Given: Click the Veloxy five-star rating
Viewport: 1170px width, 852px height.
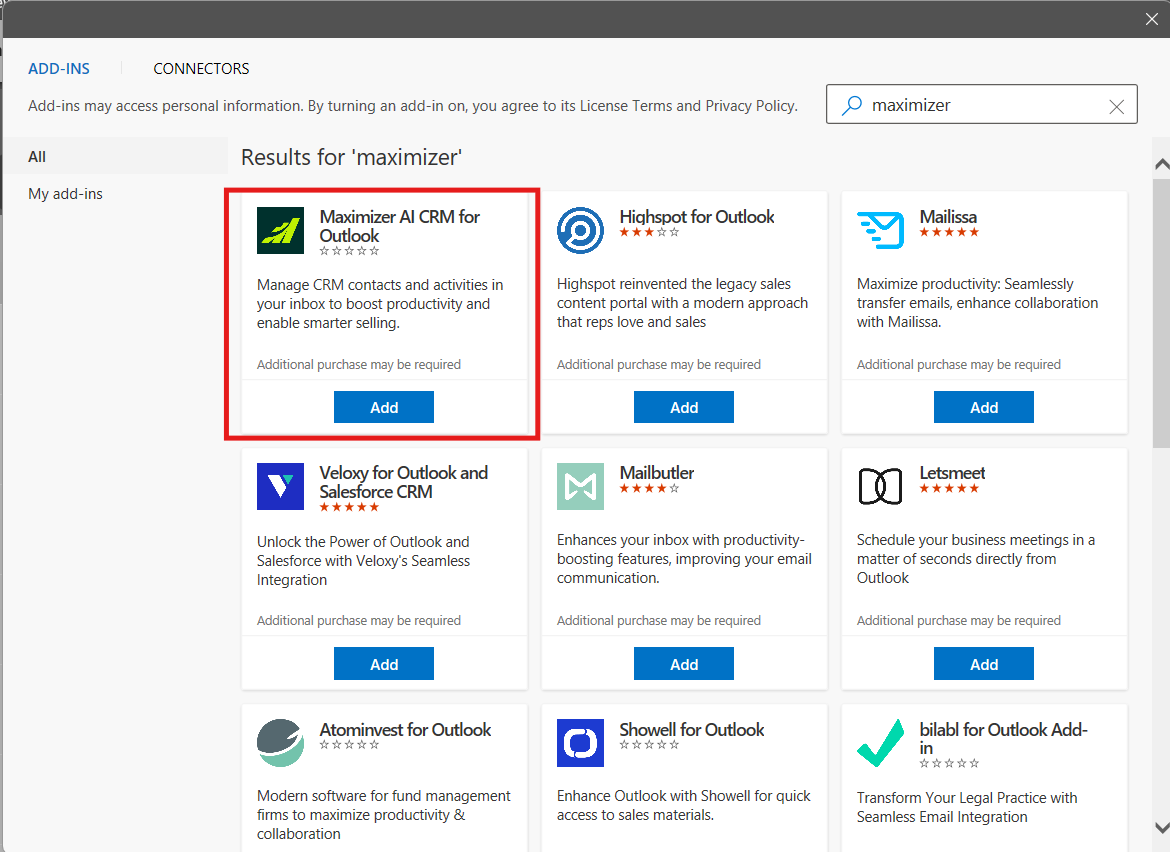Looking at the screenshot, I should coord(349,507).
